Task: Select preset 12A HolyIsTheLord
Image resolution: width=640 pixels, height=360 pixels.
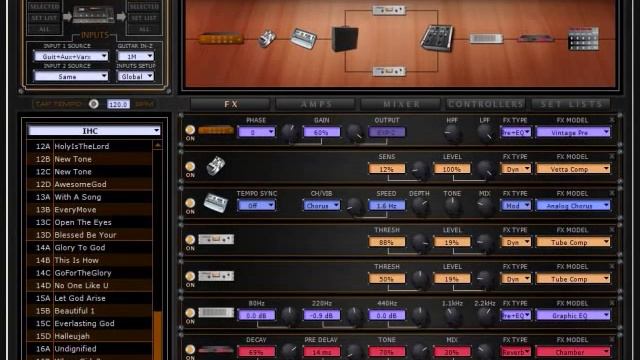Action: pos(90,146)
